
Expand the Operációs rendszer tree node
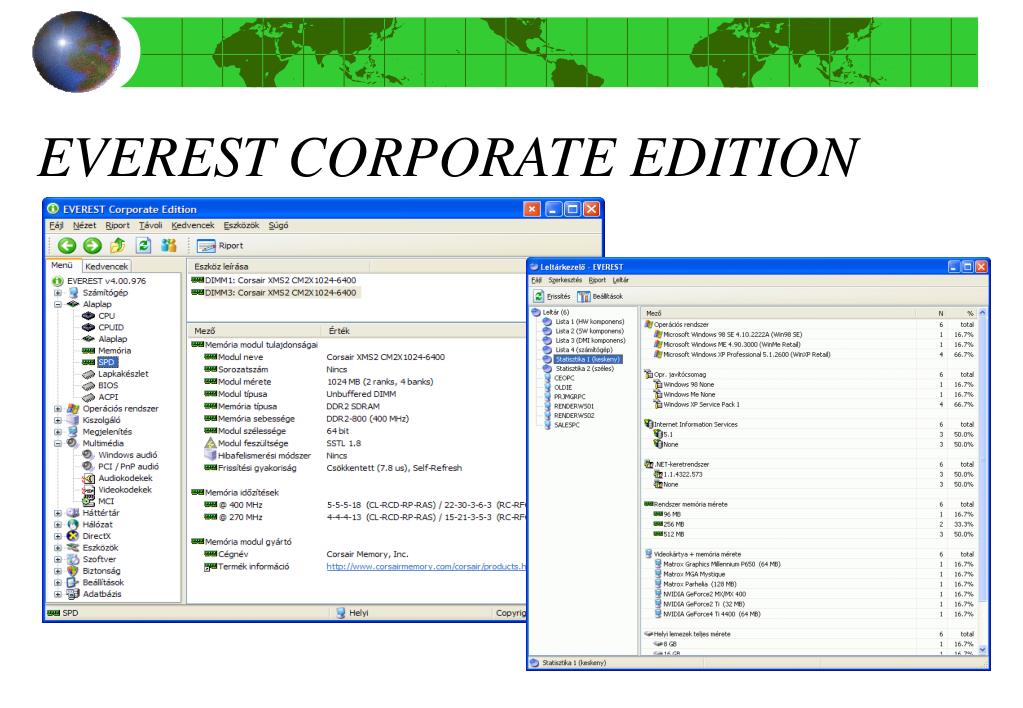click(x=58, y=408)
